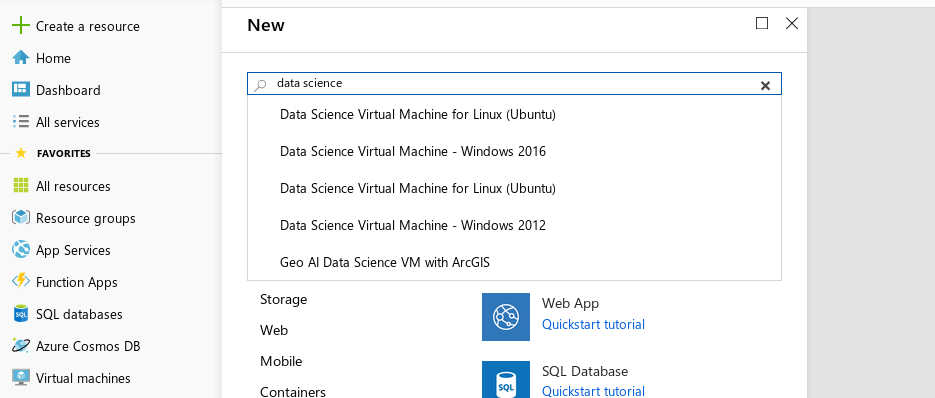This screenshot has width=935, height=398.
Task: Click the Virtual machines monitor icon
Action: (x=21, y=377)
